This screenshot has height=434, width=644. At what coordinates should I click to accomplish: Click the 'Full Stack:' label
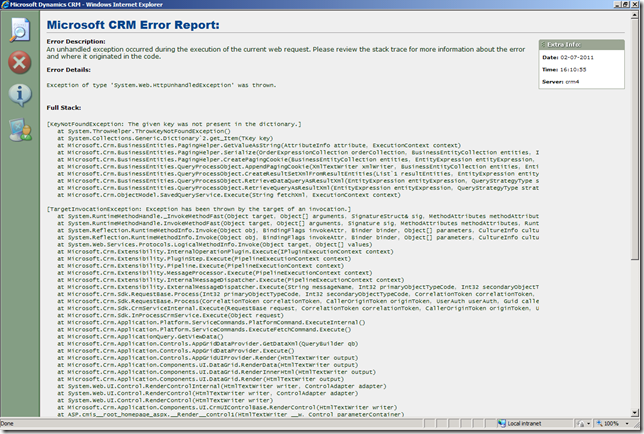coord(64,108)
